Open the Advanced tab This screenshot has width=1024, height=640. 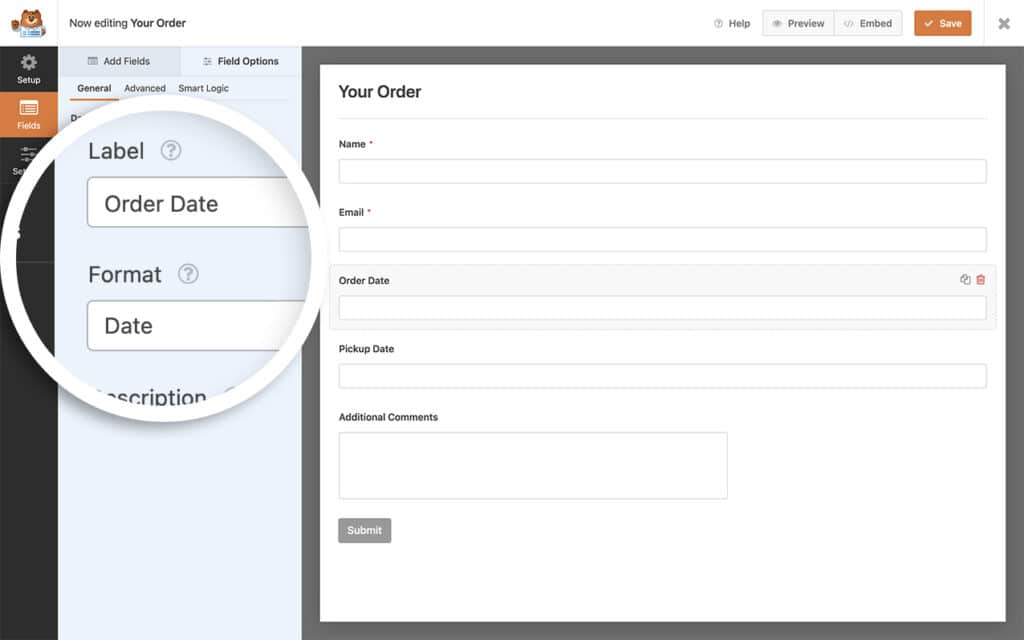144,88
